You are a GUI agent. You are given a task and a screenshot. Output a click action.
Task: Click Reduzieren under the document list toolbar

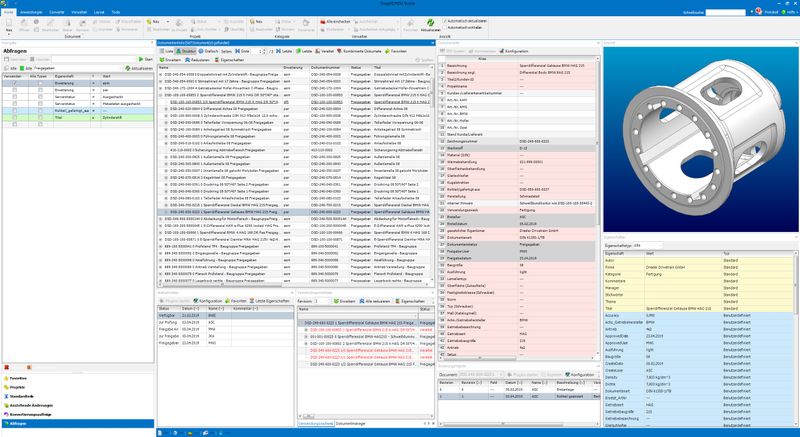click(x=197, y=60)
